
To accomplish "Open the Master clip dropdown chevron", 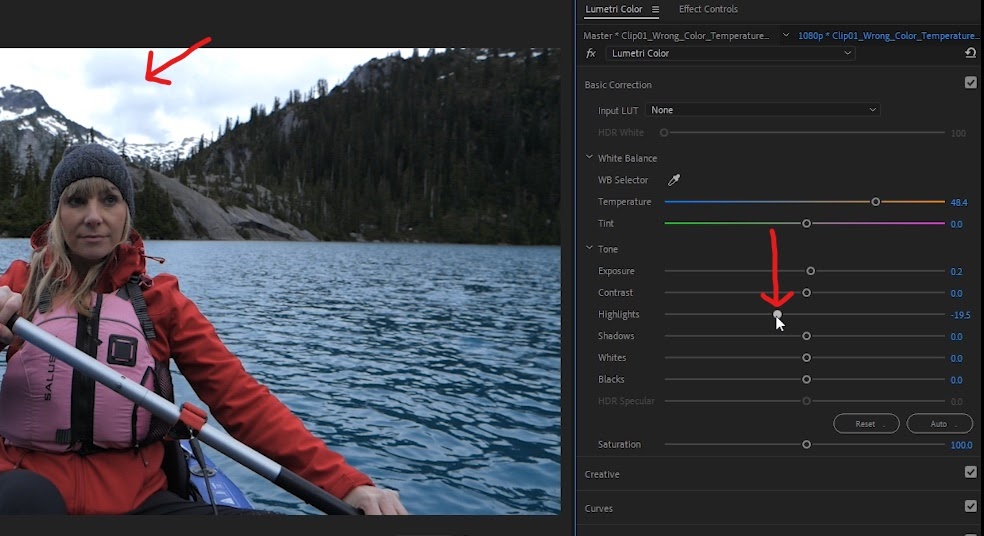I will [786, 36].
